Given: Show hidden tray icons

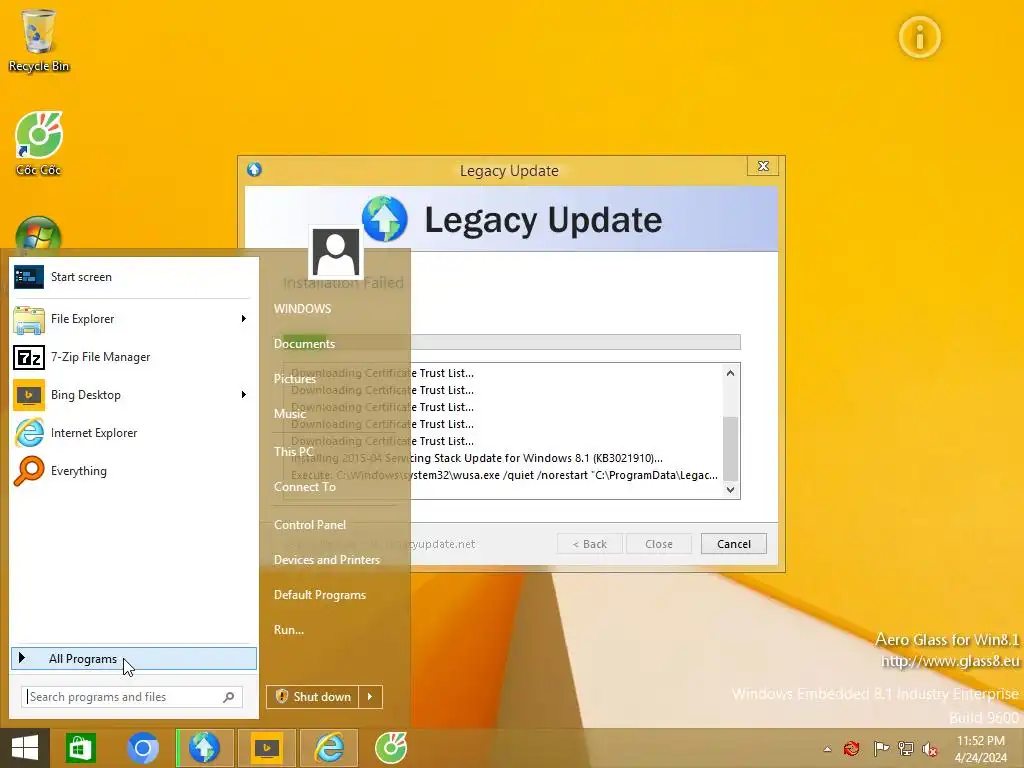Looking at the screenshot, I should click(827, 749).
